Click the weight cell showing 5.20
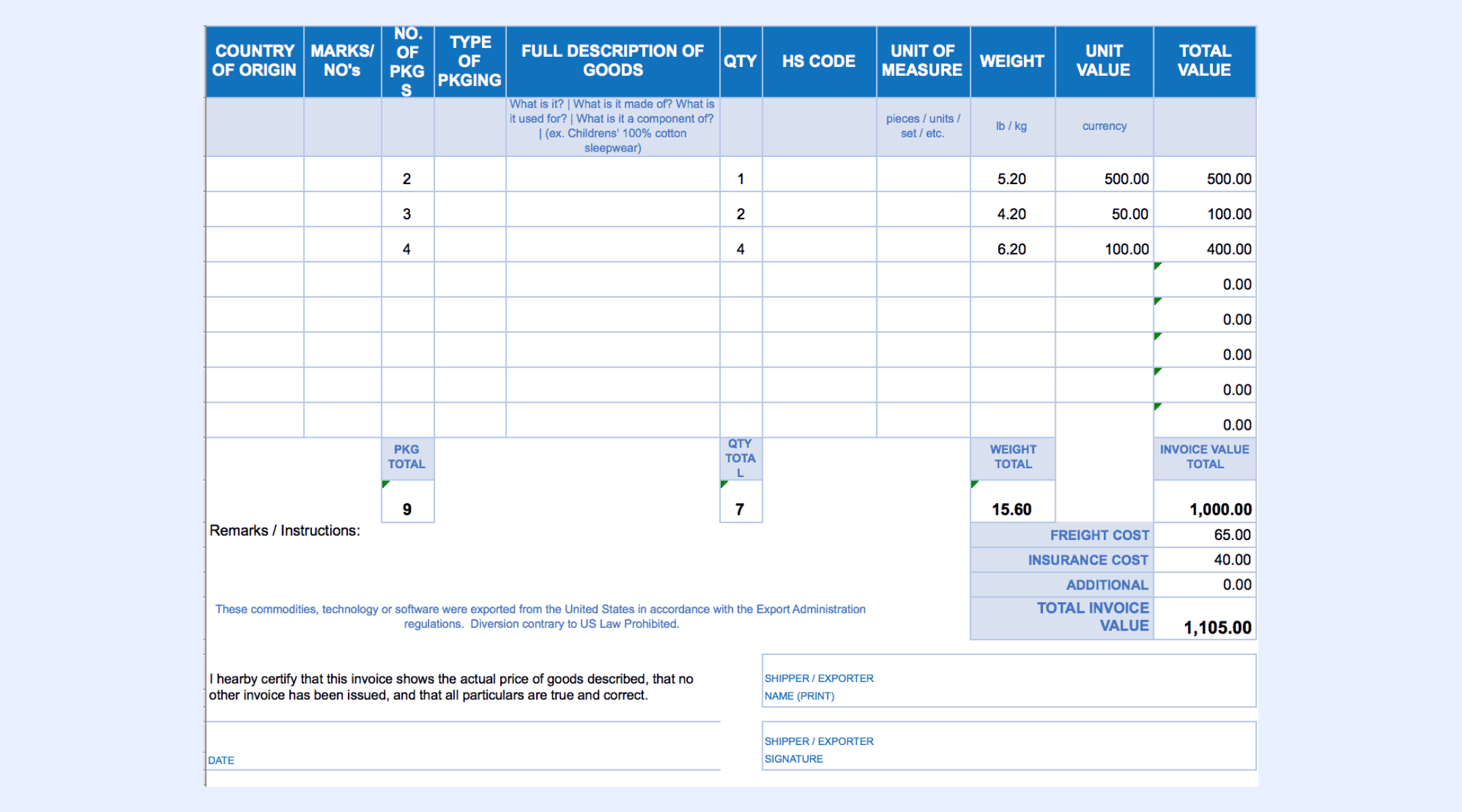Screen dimensions: 1462x812 coord(1013,175)
